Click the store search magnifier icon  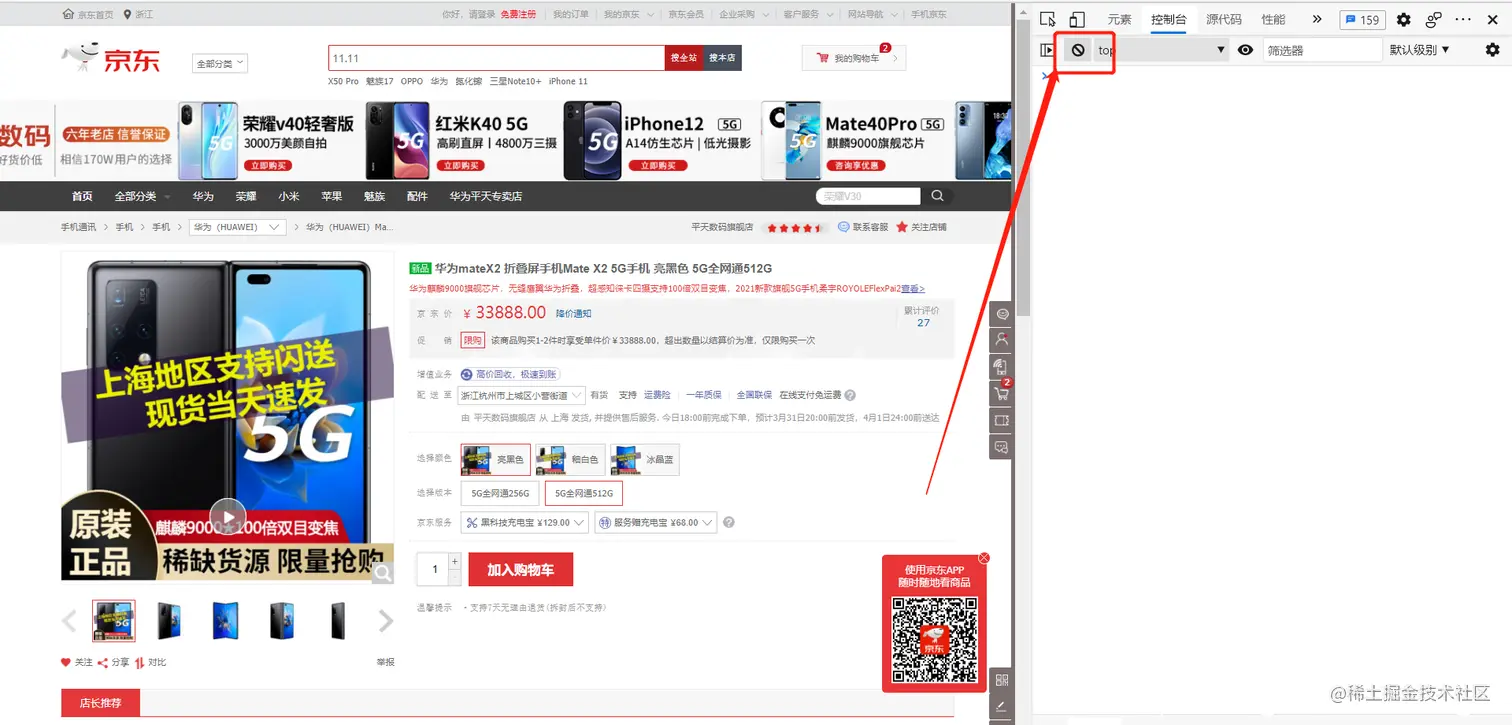click(x=938, y=196)
